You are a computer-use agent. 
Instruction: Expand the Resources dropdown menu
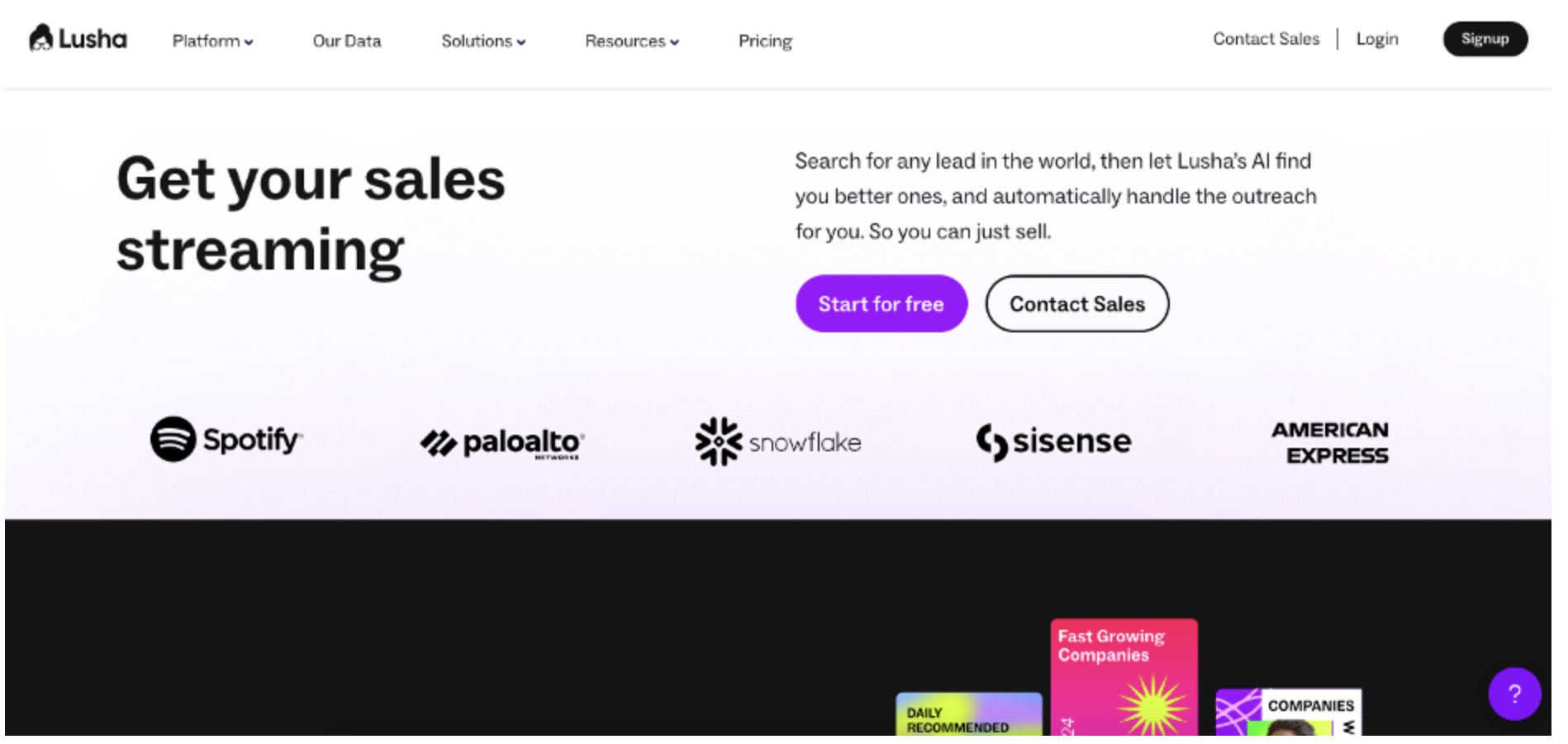click(632, 41)
